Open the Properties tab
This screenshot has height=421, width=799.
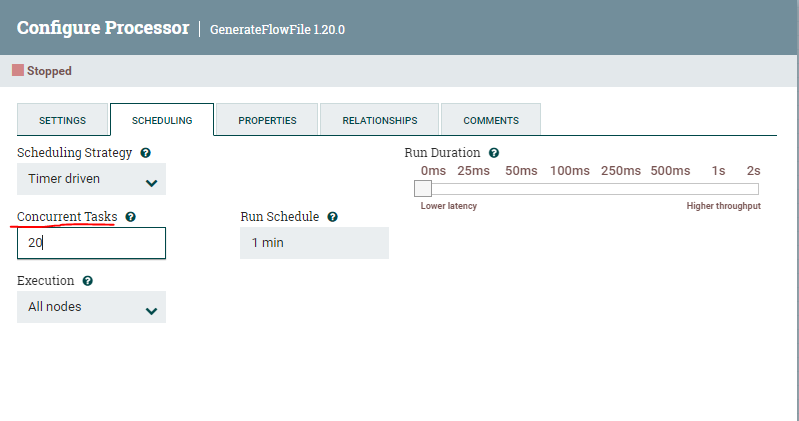[x=267, y=120]
